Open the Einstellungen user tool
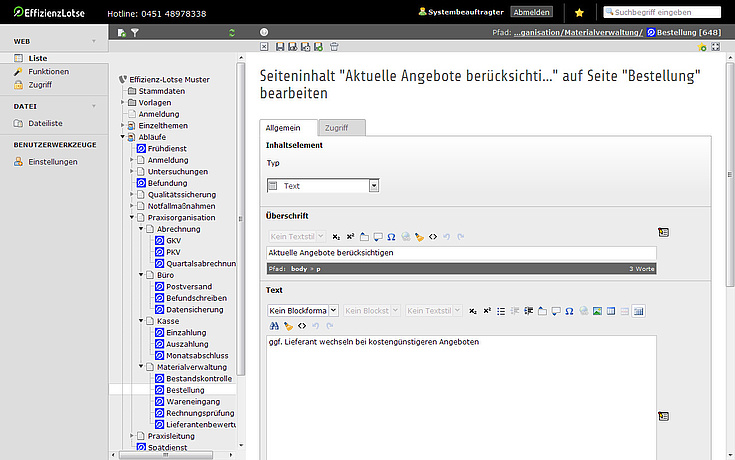 tap(52, 162)
